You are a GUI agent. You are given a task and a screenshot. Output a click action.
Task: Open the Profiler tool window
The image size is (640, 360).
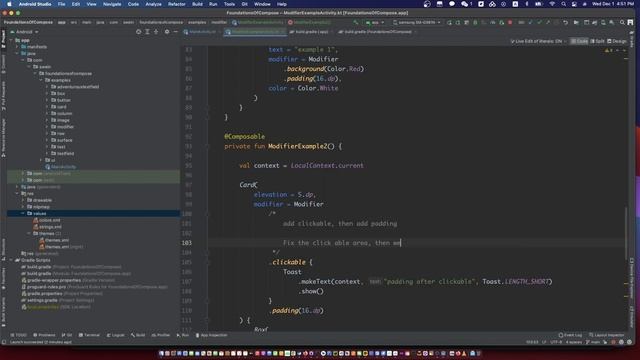161,335
